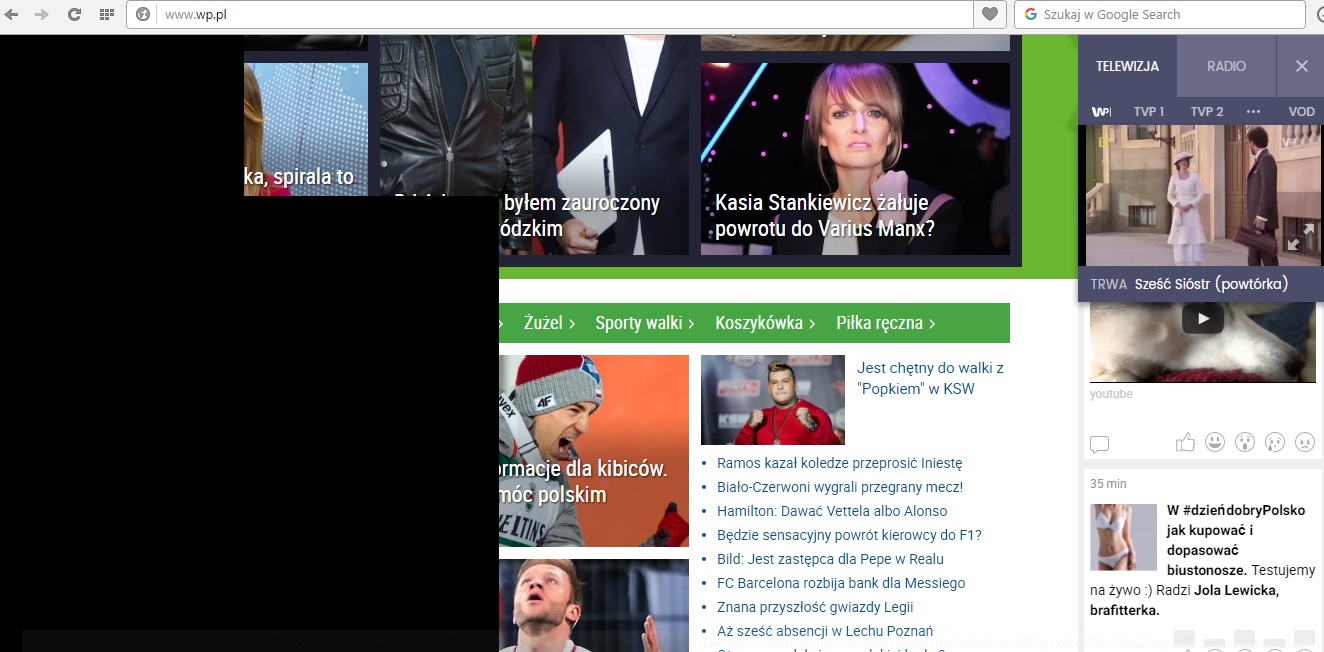Open 'Znana przyszłość gwiazdy Legii' link
This screenshot has width=1324, height=652.
tap(815, 607)
